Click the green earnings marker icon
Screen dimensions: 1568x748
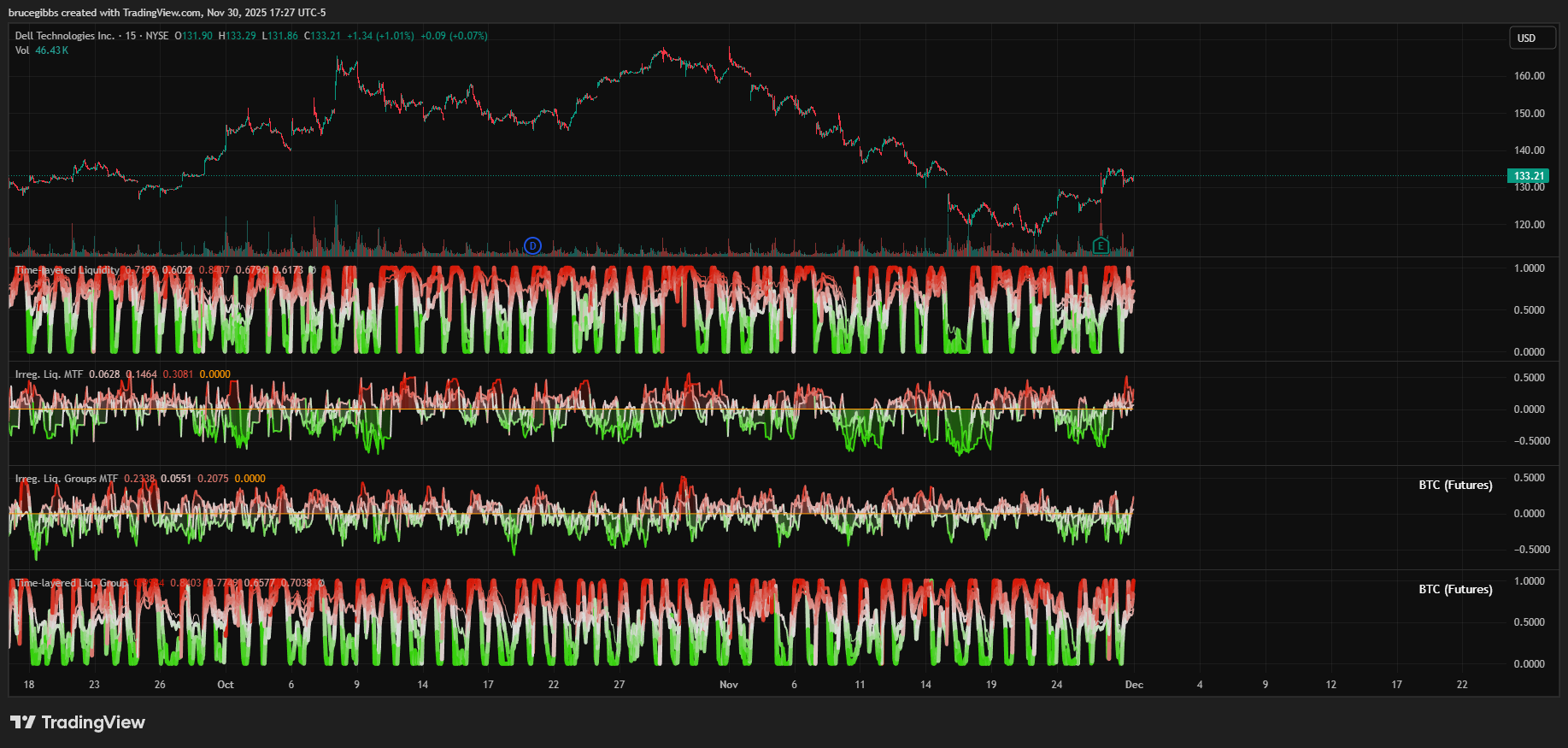pyautogui.click(x=1101, y=246)
